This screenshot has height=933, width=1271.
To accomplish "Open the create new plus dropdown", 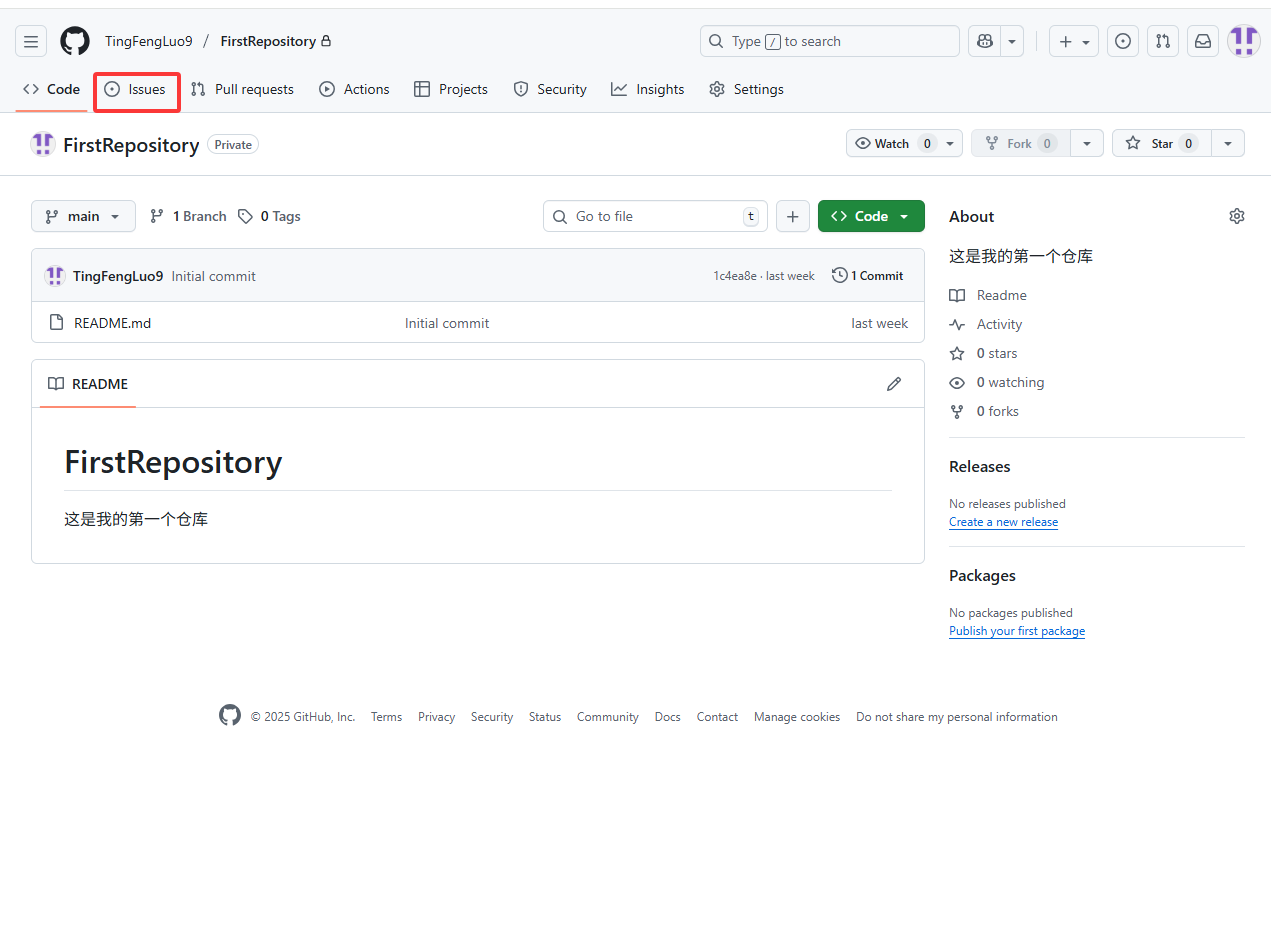I will click(1074, 41).
